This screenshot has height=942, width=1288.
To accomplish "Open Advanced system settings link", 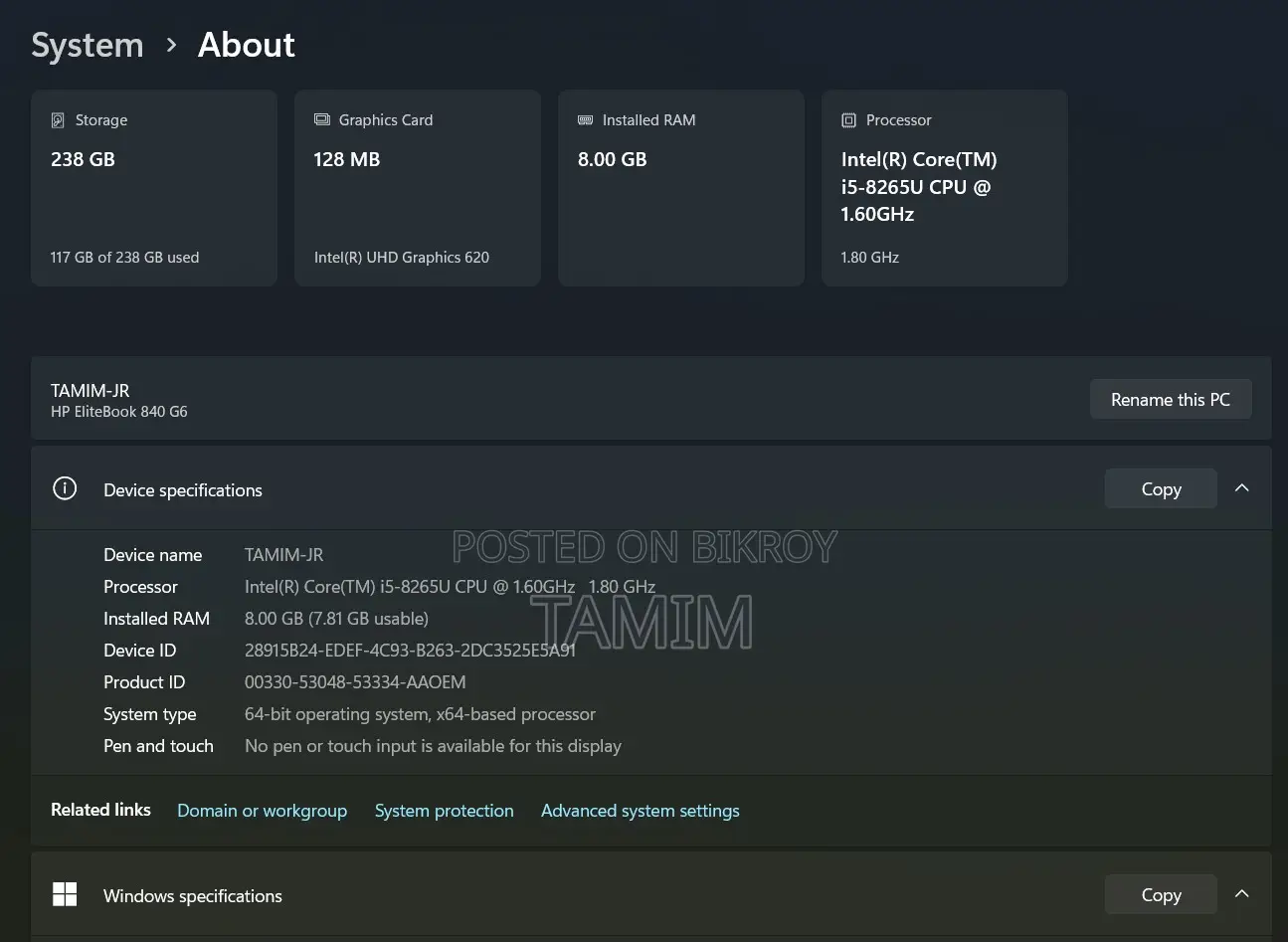I will [641, 811].
